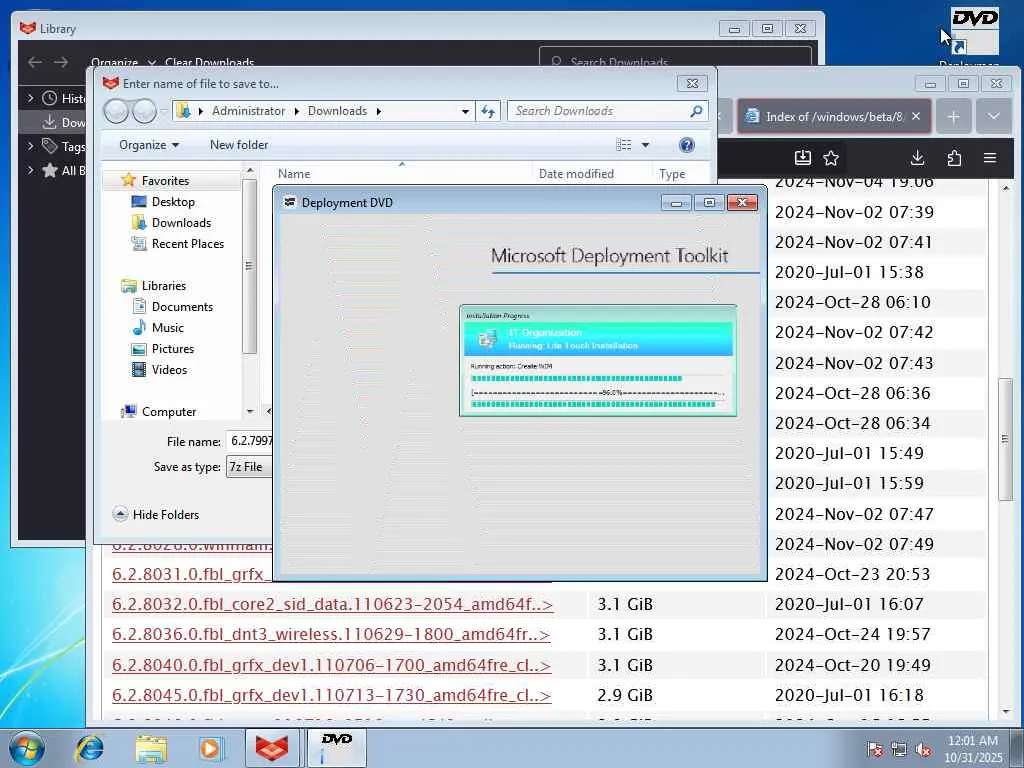Click the Library back arrow
The width and height of the screenshot is (1024, 768).
click(x=35, y=62)
